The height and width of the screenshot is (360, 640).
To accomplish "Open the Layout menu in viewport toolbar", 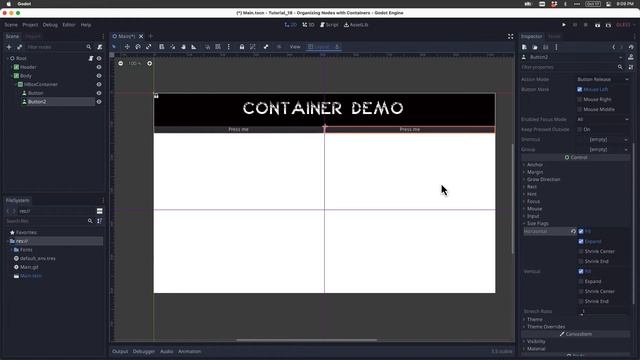I will pos(319,47).
